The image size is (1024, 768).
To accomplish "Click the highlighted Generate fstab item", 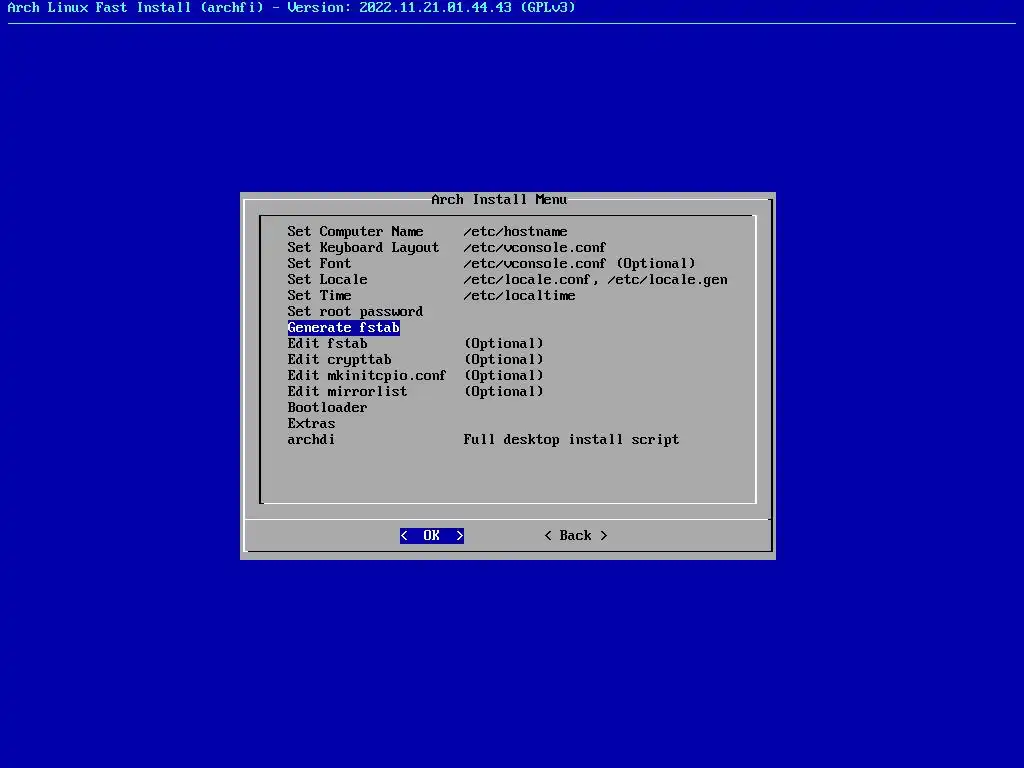I will pos(344,327).
